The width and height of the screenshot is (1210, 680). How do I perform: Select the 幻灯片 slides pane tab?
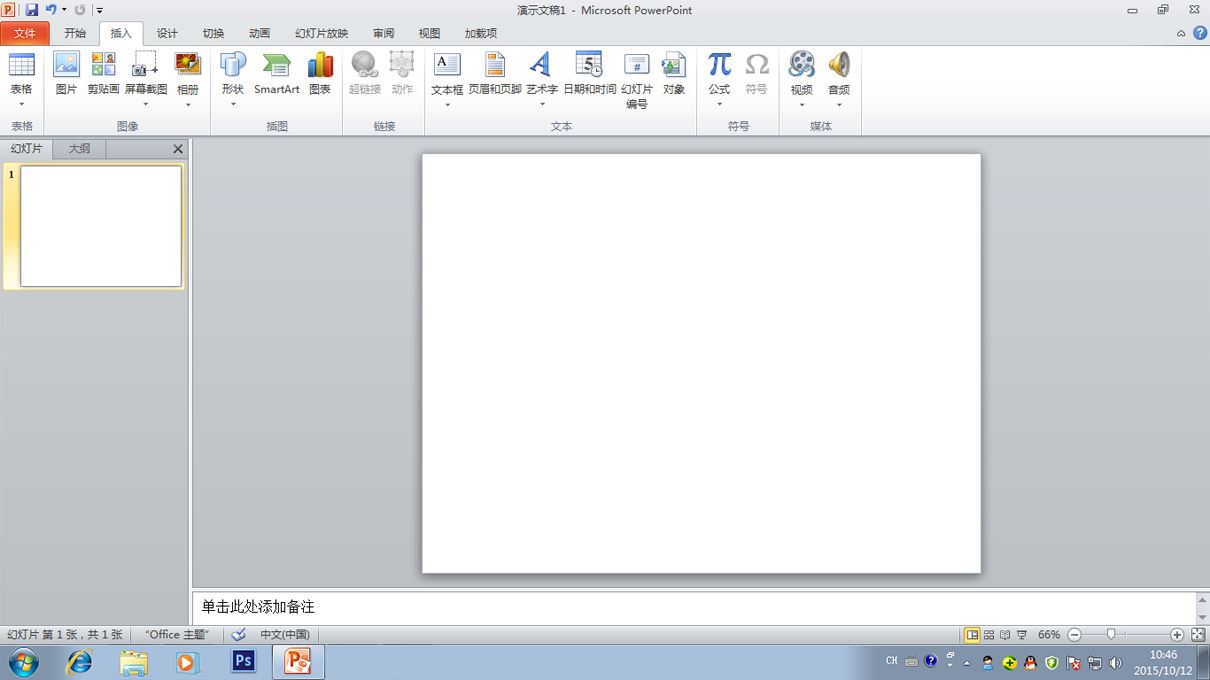point(27,149)
